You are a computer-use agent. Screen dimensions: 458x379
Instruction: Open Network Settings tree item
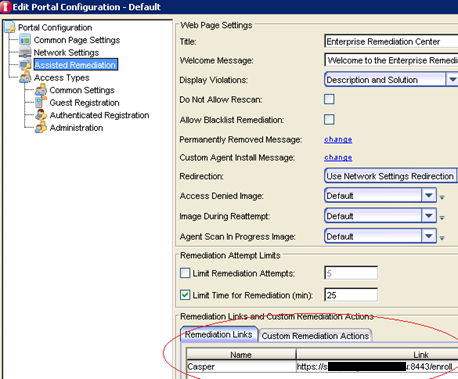coord(66,52)
